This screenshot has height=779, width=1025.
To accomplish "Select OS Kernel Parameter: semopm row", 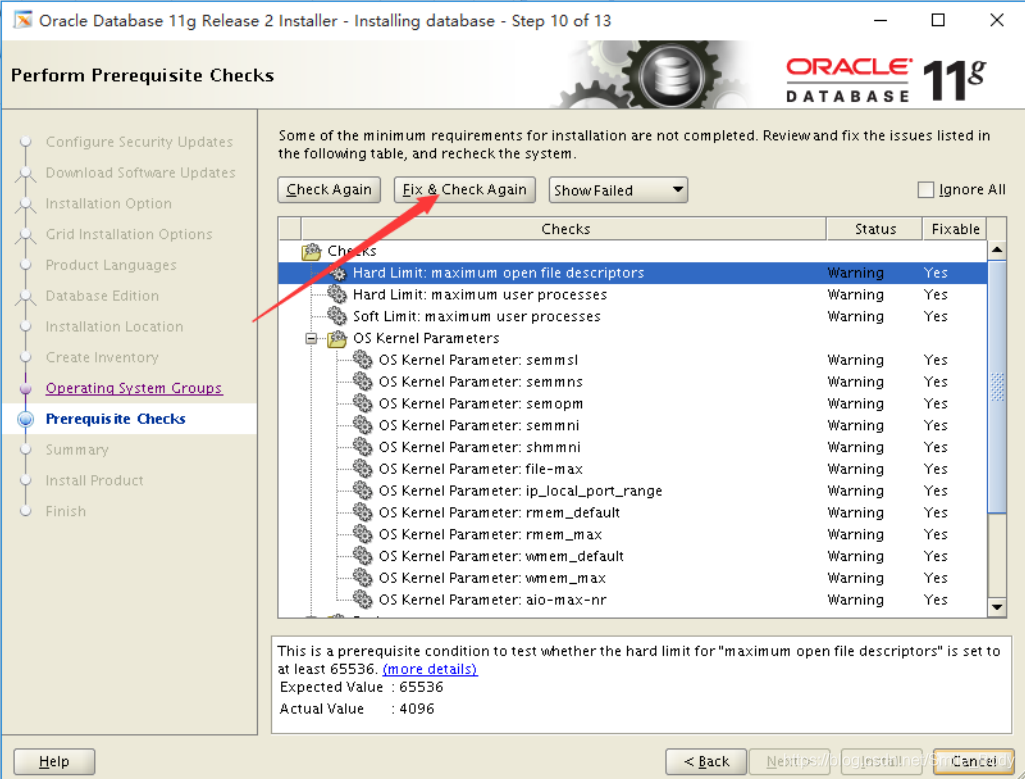I will [633, 404].
